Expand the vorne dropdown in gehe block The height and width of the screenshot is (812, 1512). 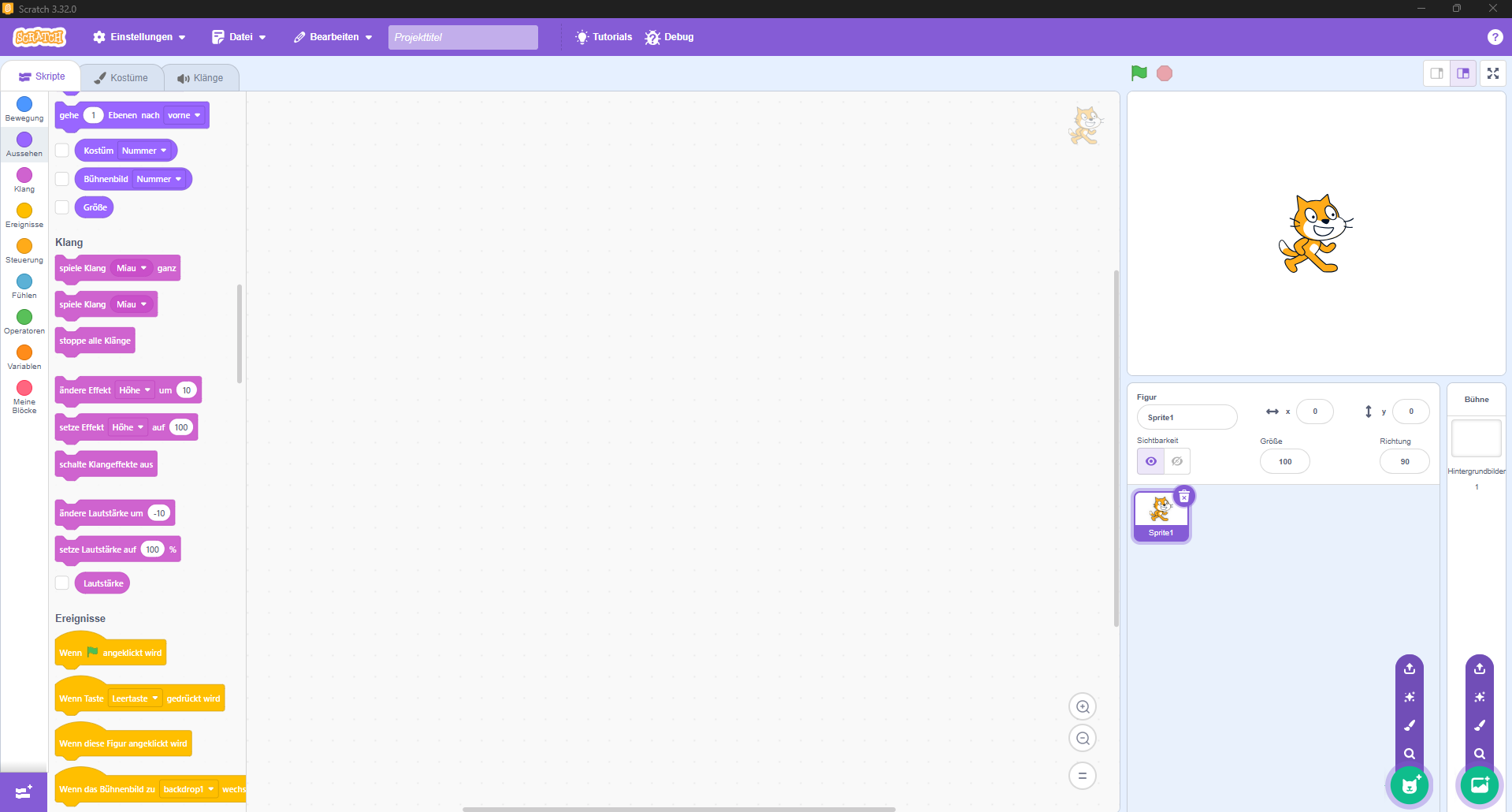point(184,115)
